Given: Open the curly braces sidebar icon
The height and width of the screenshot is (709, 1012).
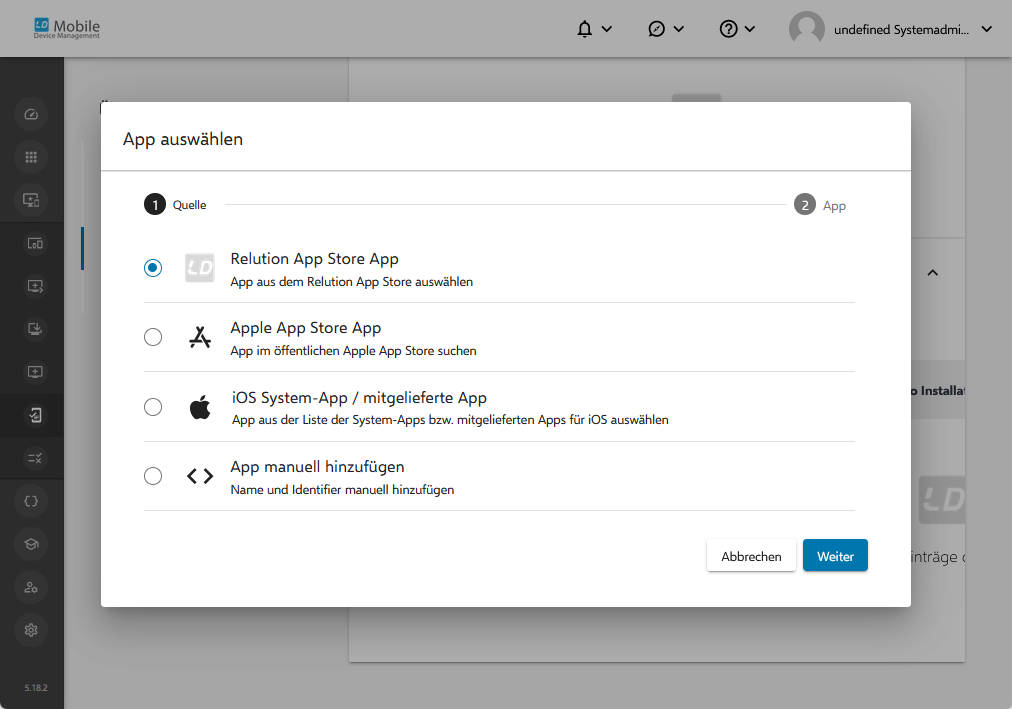Looking at the screenshot, I should [x=31, y=501].
